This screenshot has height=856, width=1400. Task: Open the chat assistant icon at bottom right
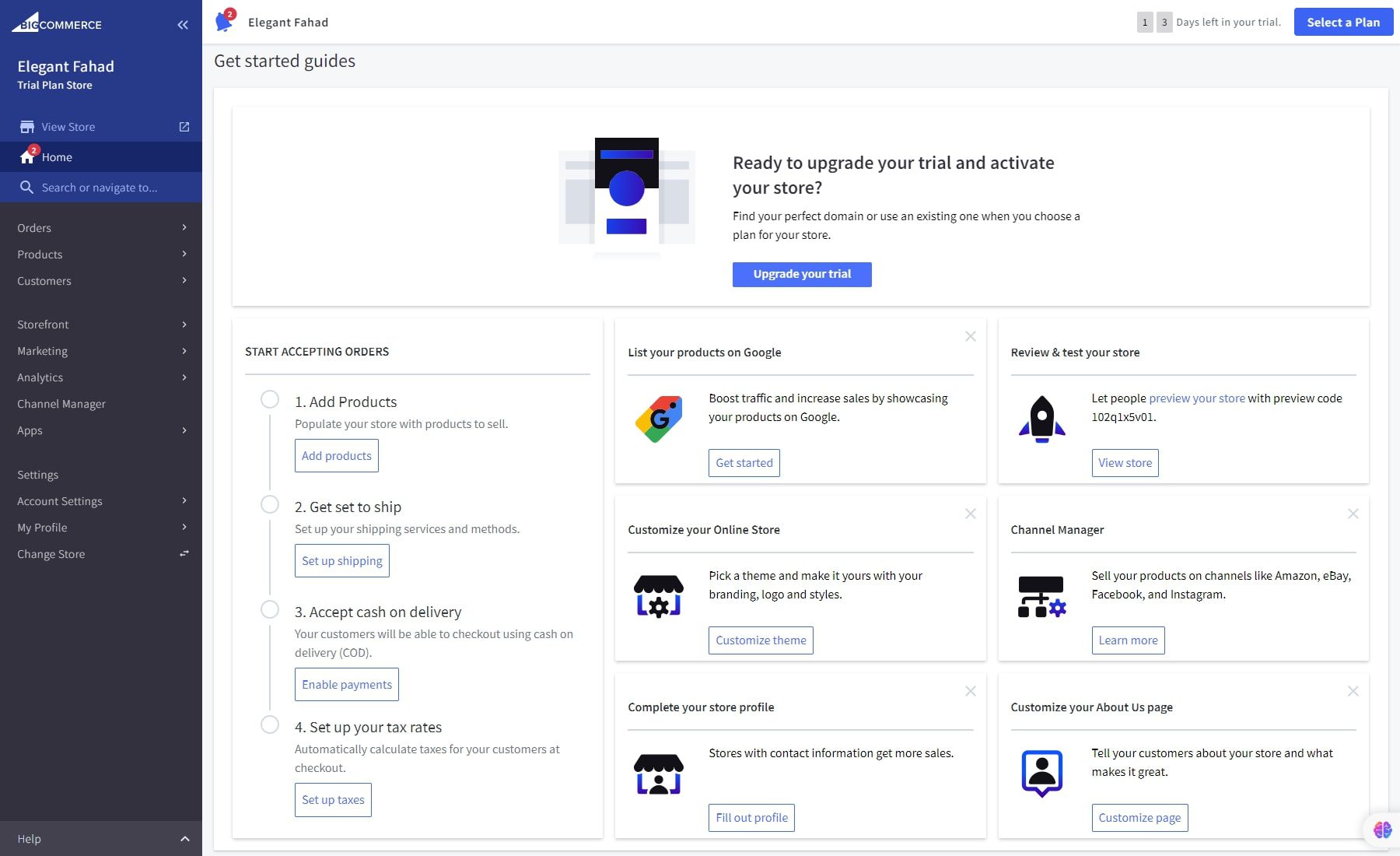(1382, 830)
